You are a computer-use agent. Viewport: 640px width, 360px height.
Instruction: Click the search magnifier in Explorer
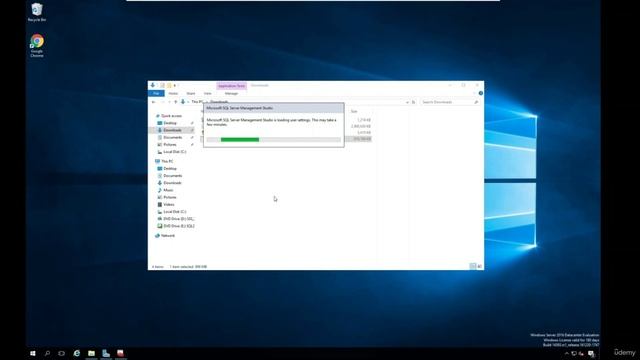click(476, 102)
